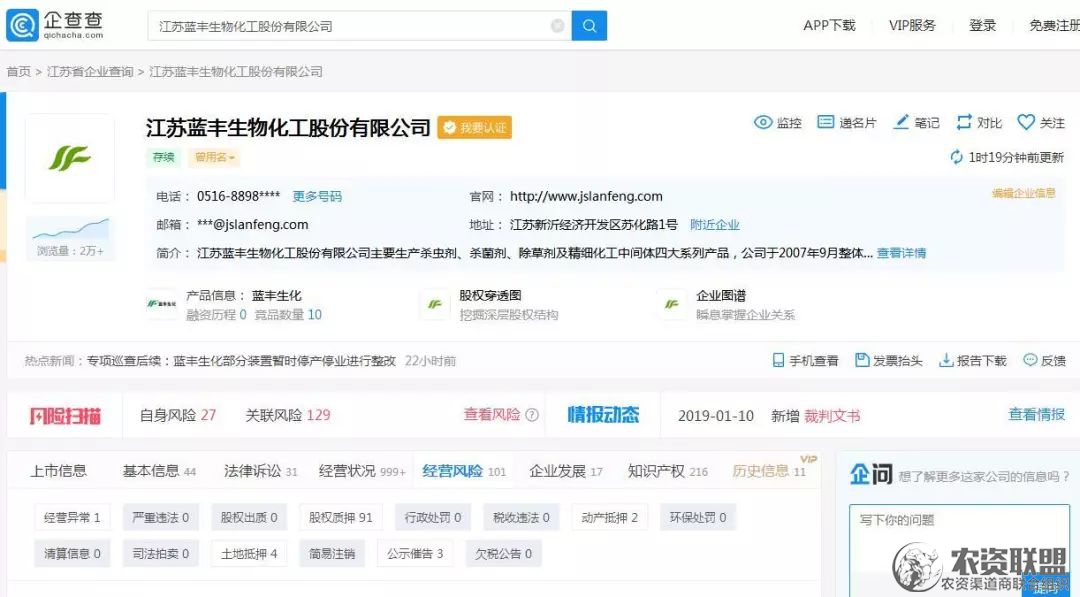Click 严重违法 0 filter

point(160,517)
